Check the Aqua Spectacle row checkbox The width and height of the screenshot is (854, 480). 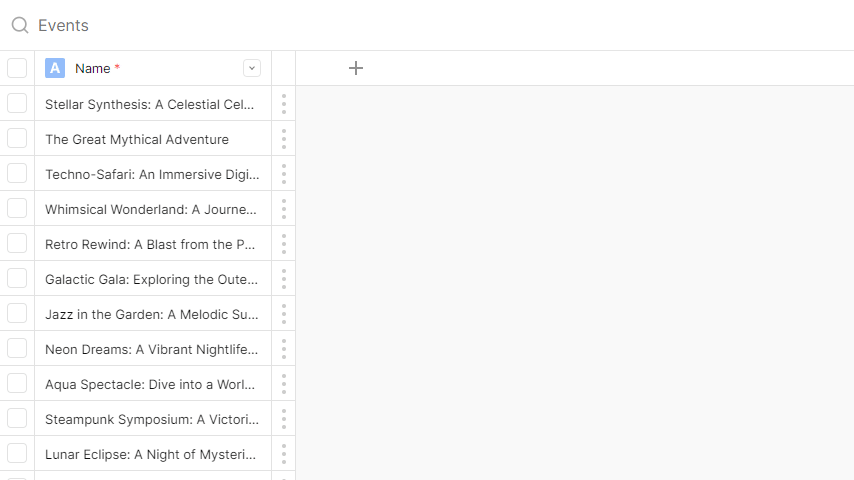tap(17, 383)
